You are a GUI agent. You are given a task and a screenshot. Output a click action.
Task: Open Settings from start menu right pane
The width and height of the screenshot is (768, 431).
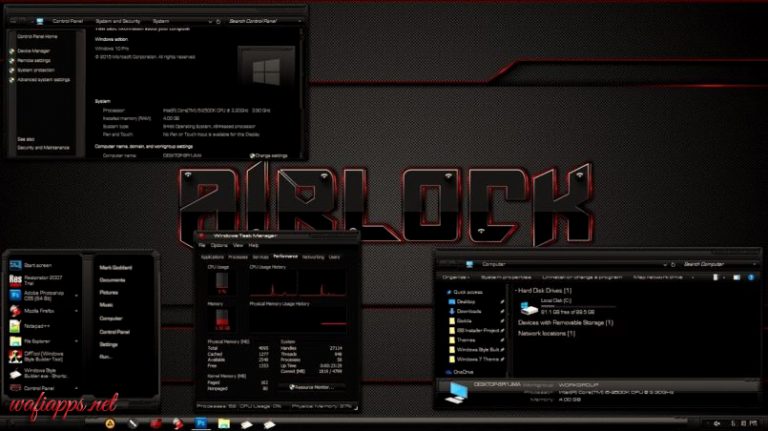pos(109,344)
